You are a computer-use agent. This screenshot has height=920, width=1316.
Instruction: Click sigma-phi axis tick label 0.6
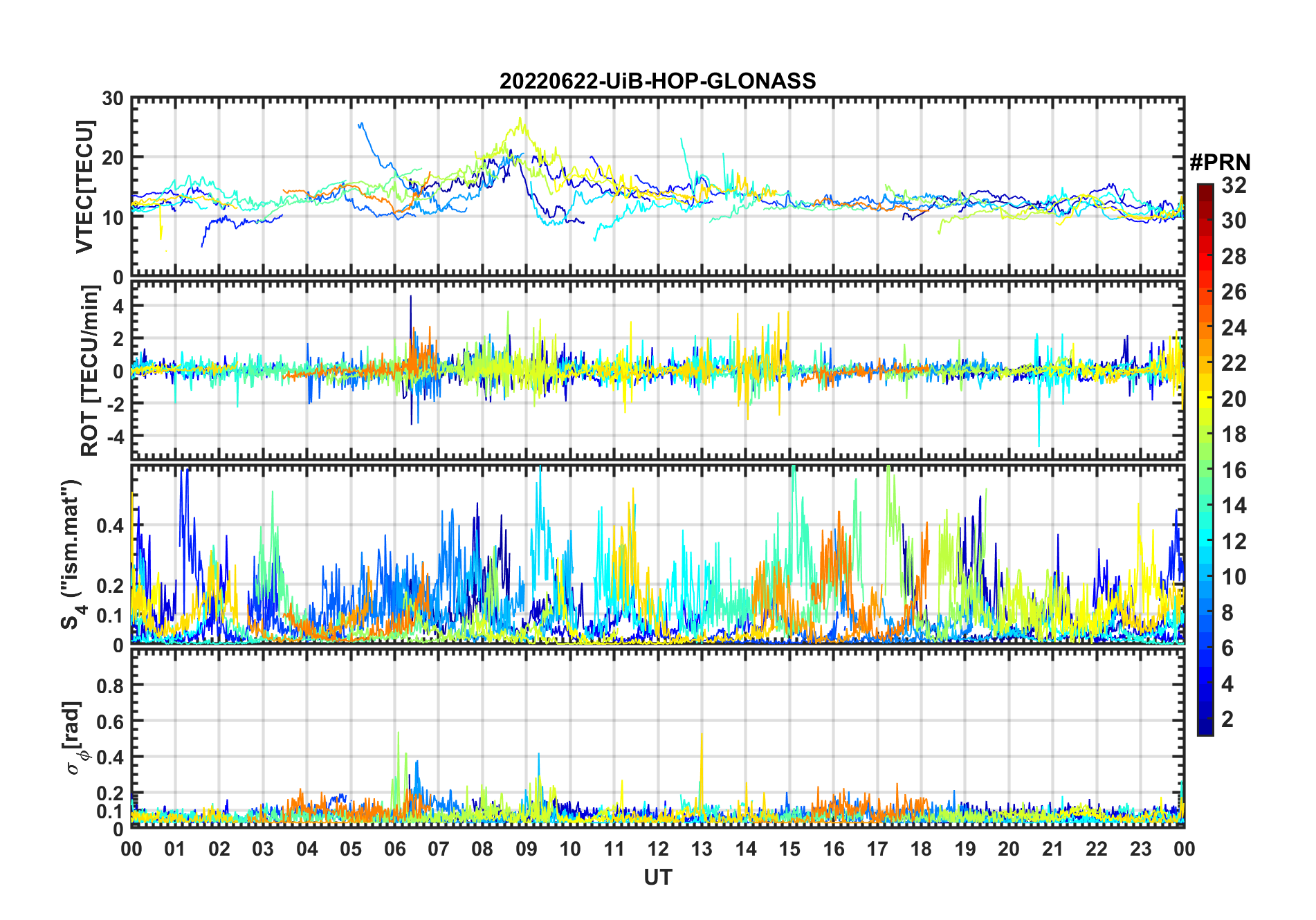(x=110, y=721)
